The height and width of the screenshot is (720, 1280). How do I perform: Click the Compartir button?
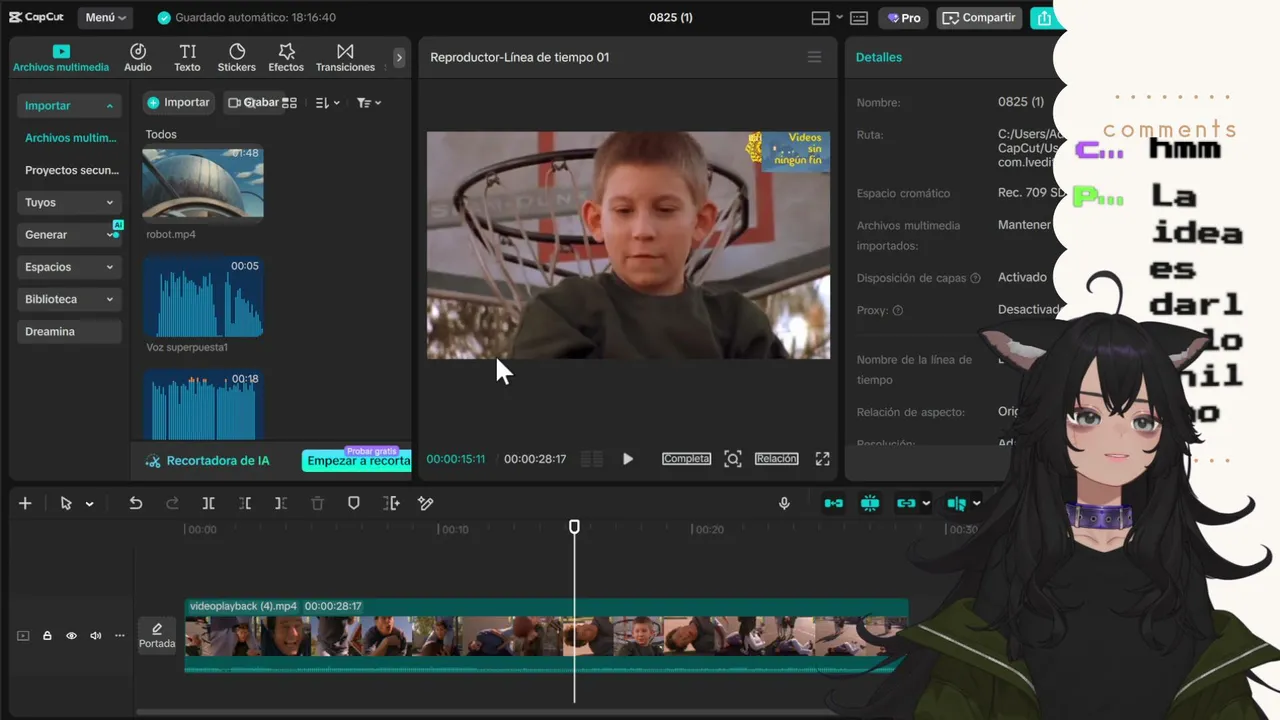click(x=979, y=18)
